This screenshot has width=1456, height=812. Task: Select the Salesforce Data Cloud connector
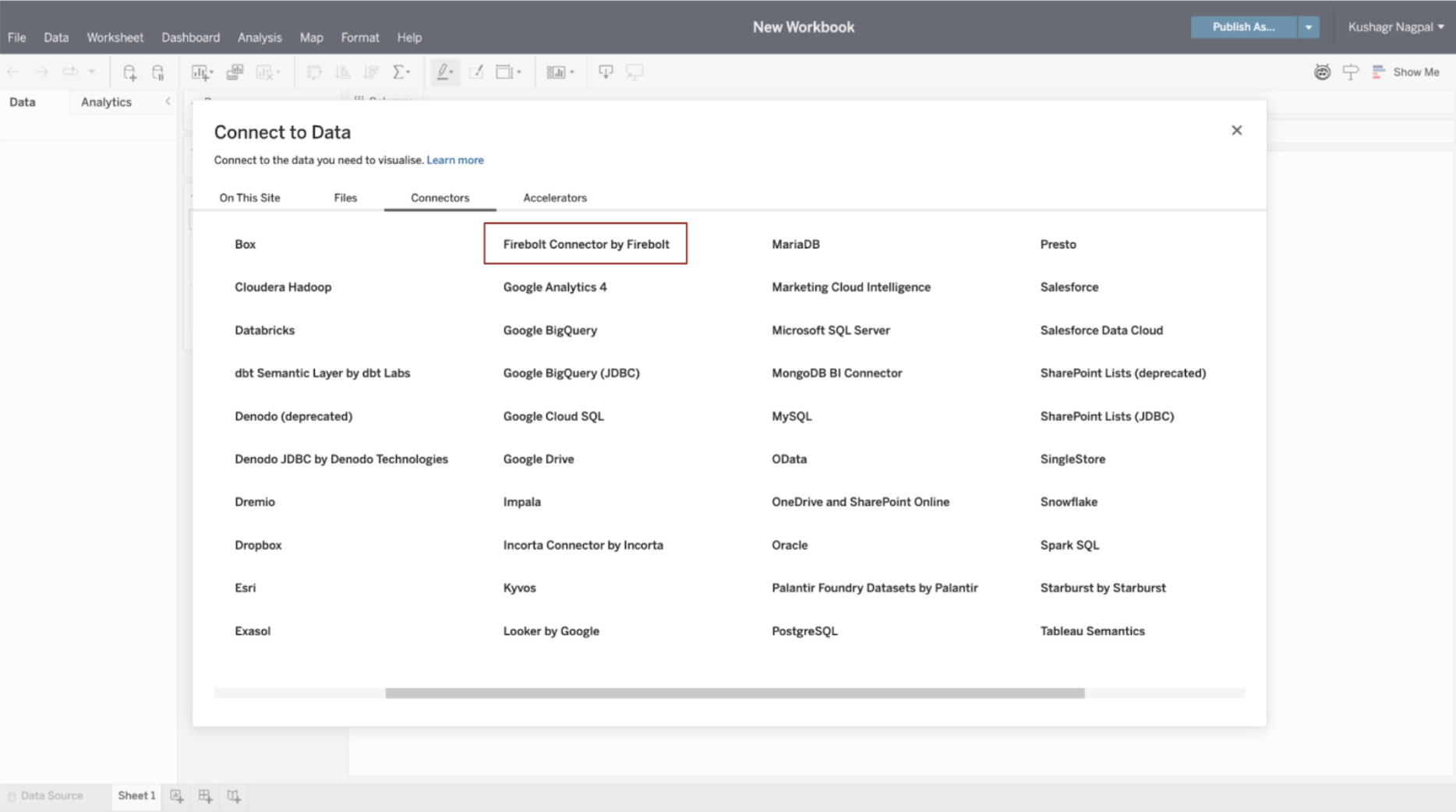click(1101, 330)
